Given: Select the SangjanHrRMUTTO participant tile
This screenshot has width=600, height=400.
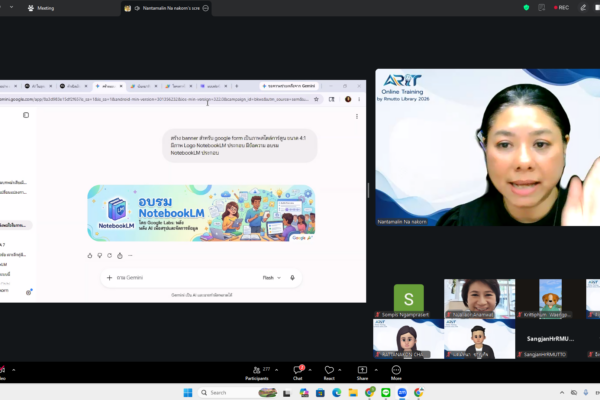Looking at the screenshot, I should (550, 339).
